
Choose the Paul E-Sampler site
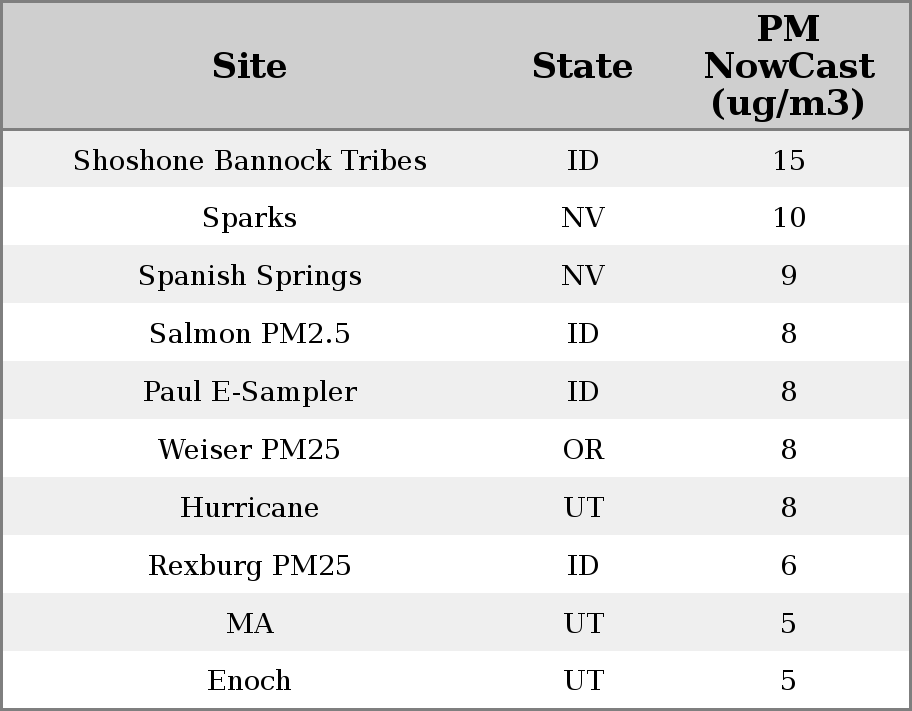pos(249,392)
